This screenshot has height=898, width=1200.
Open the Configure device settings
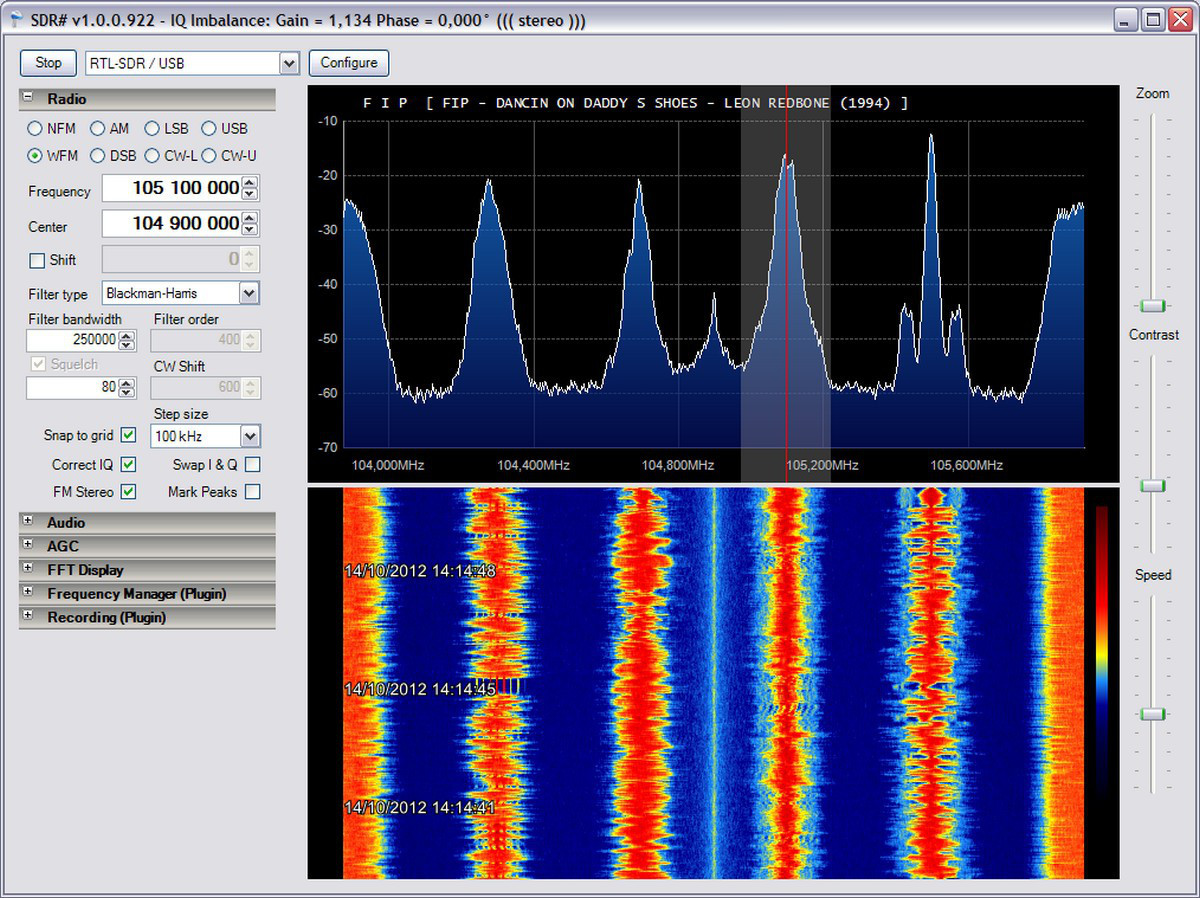pos(348,63)
